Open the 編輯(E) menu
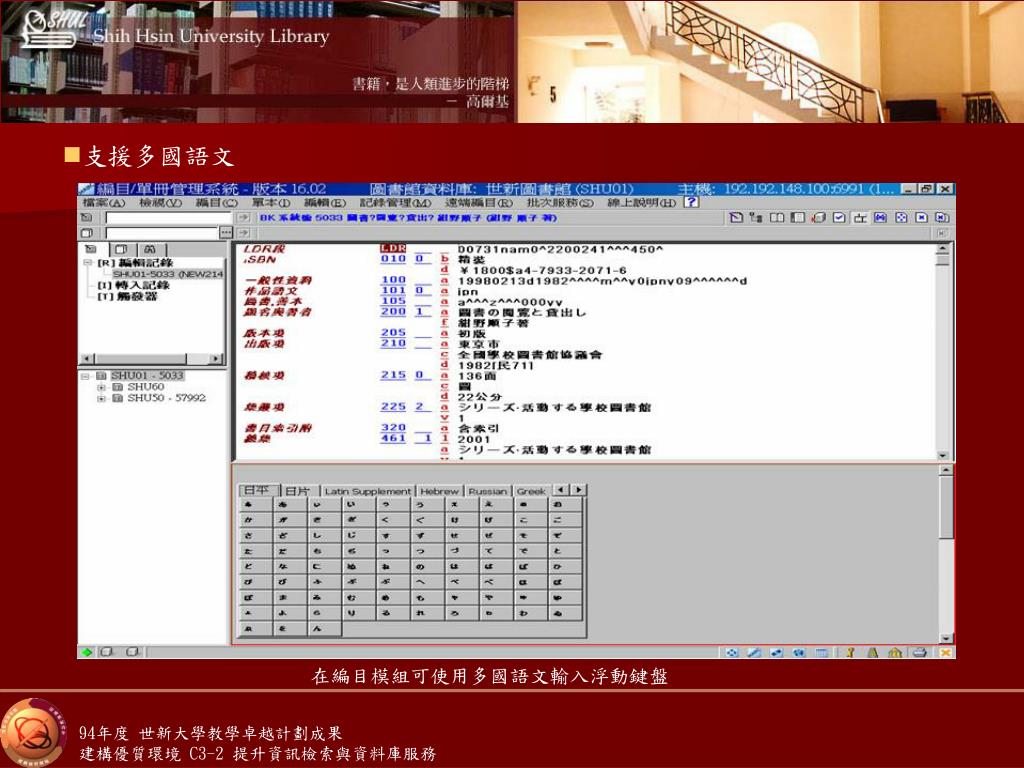 point(325,203)
